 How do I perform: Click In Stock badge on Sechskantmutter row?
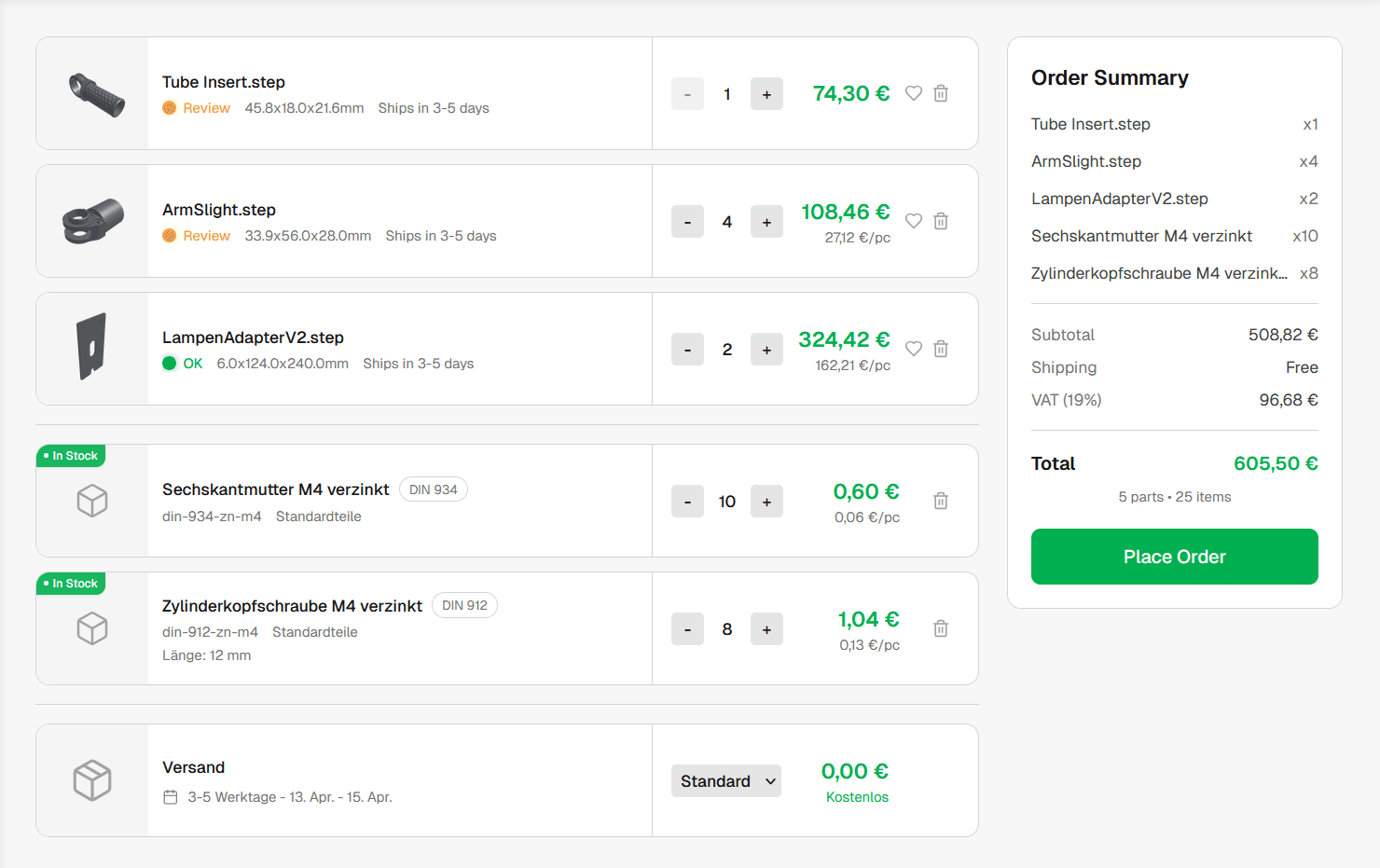point(71,456)
